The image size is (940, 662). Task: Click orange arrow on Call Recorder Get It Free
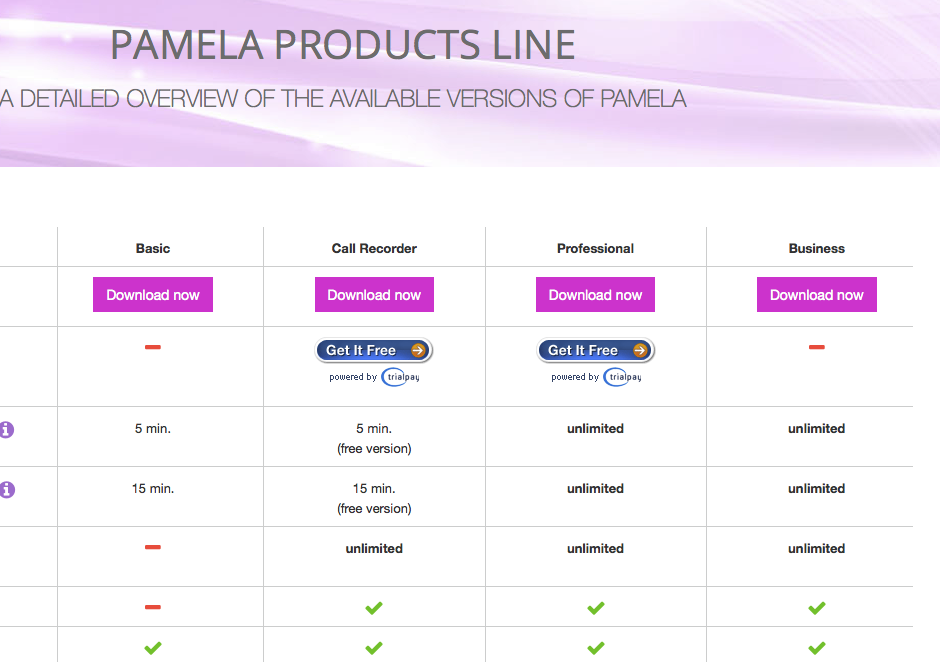tap(418, 350)
